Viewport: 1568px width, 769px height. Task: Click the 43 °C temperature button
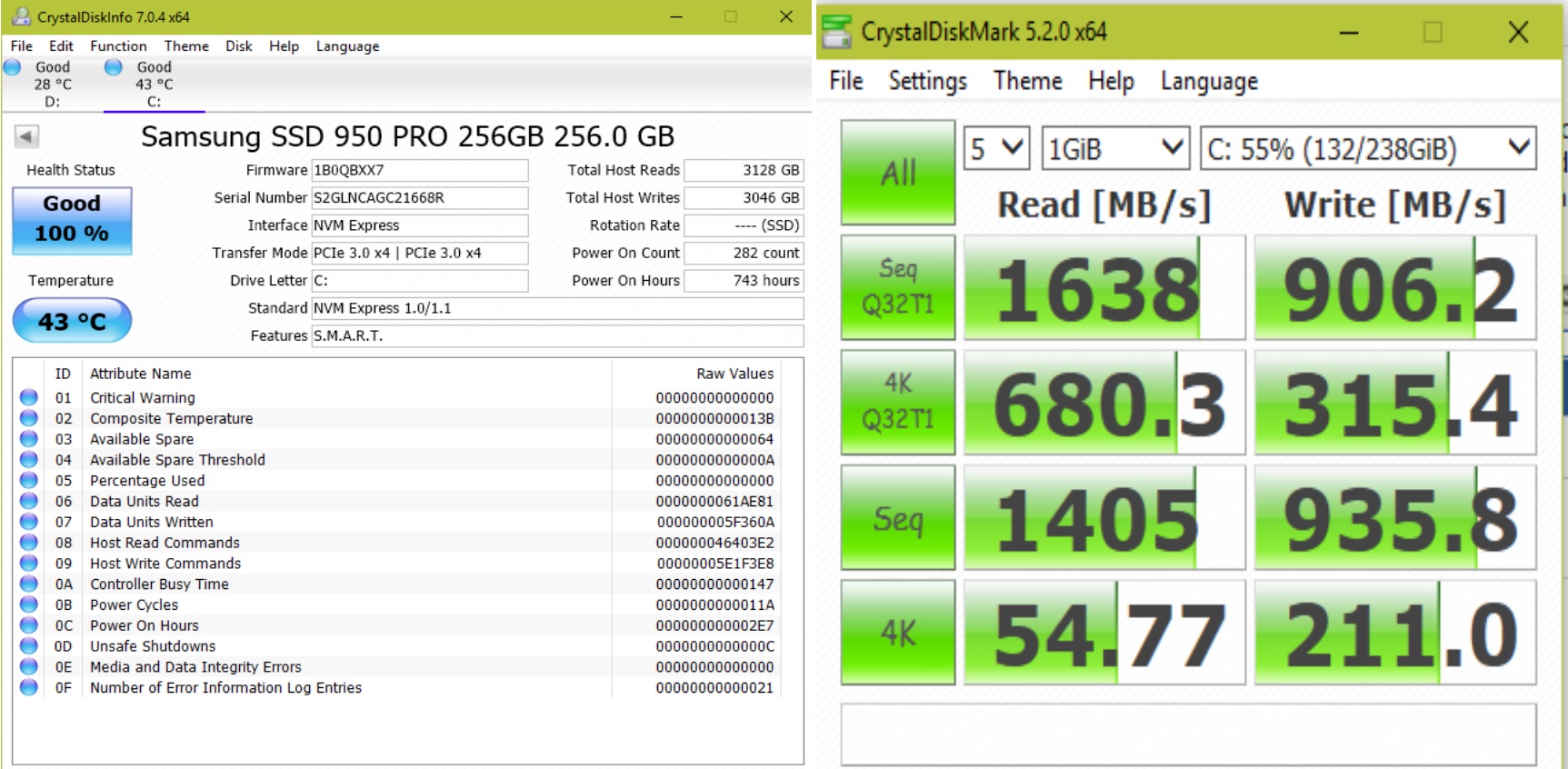(x=72, y=321)
